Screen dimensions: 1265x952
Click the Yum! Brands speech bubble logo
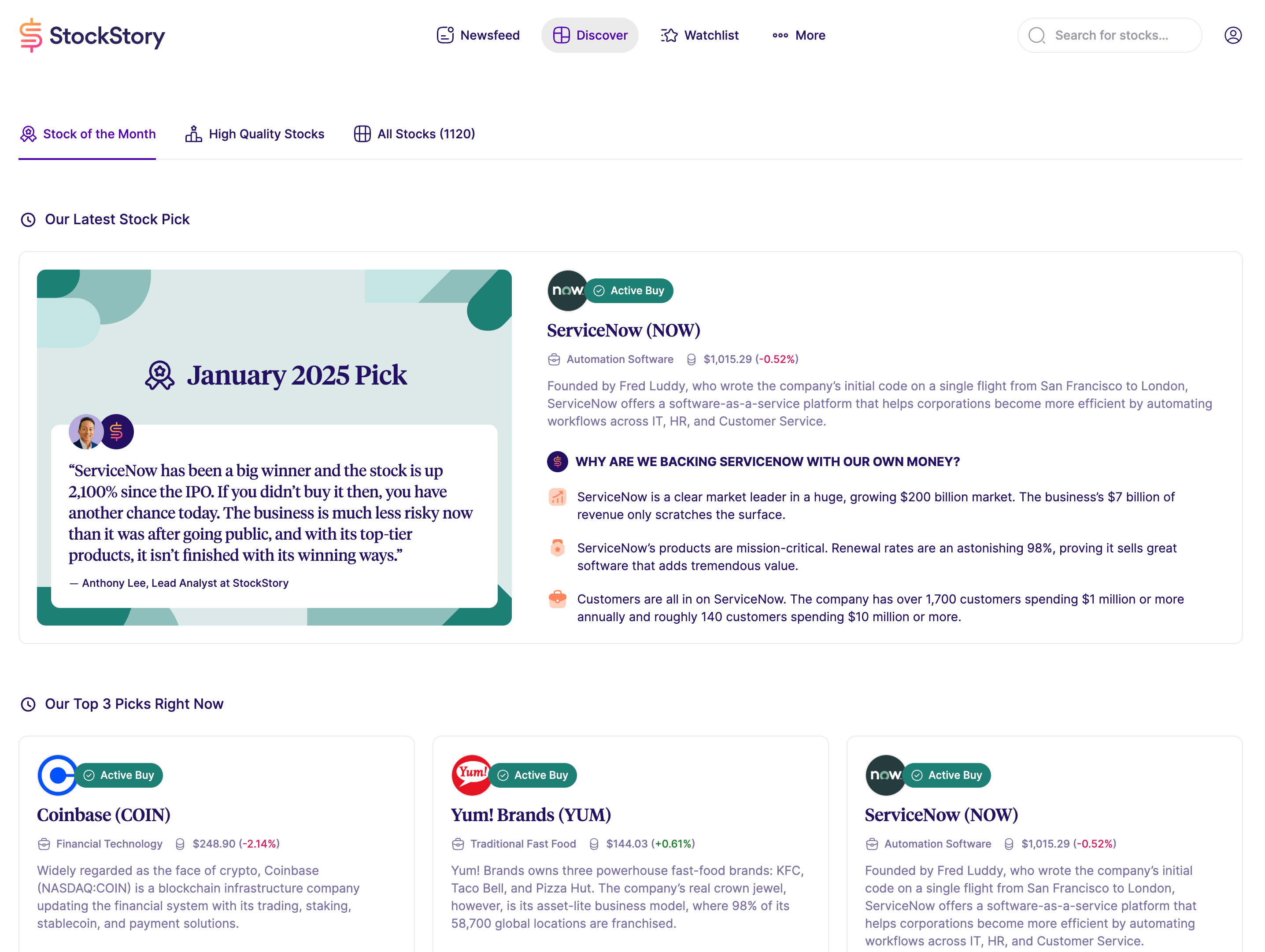471,775
